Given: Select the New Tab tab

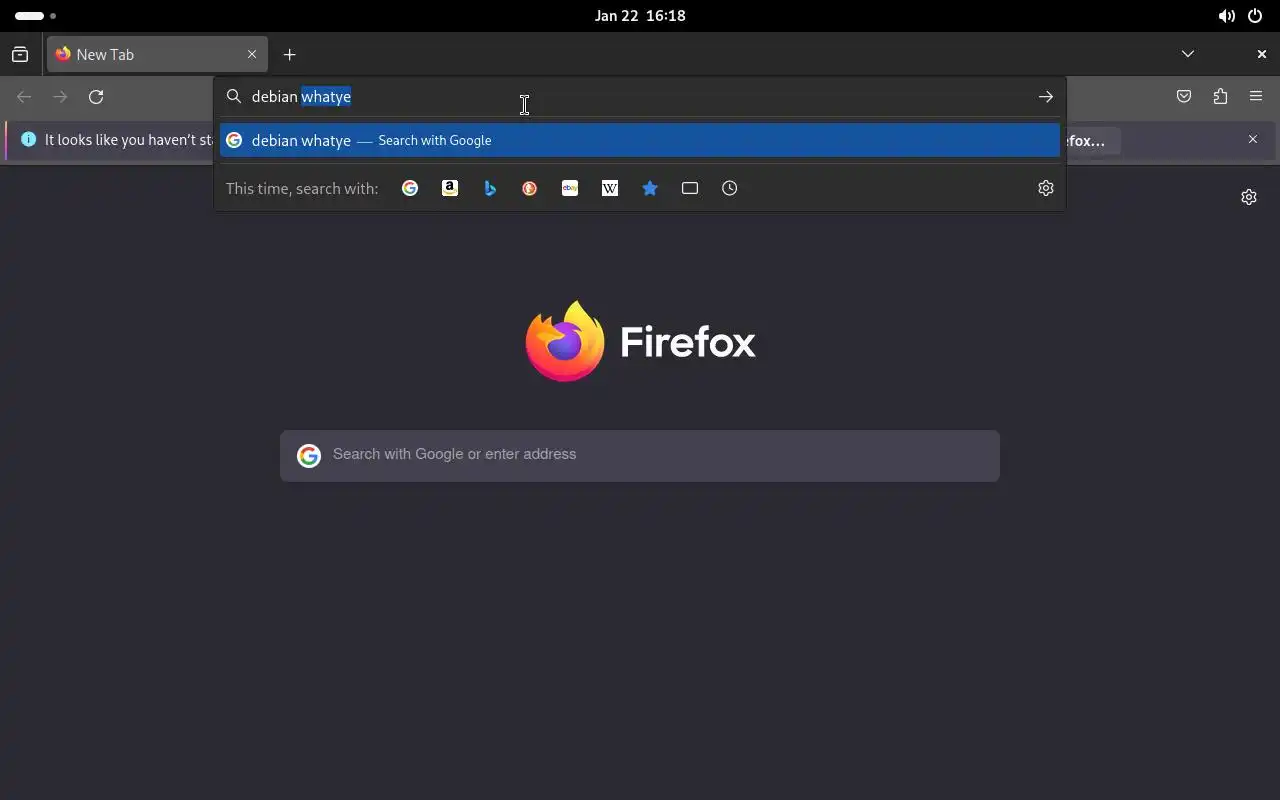Looking at the screenshot, I should (157, 55).
